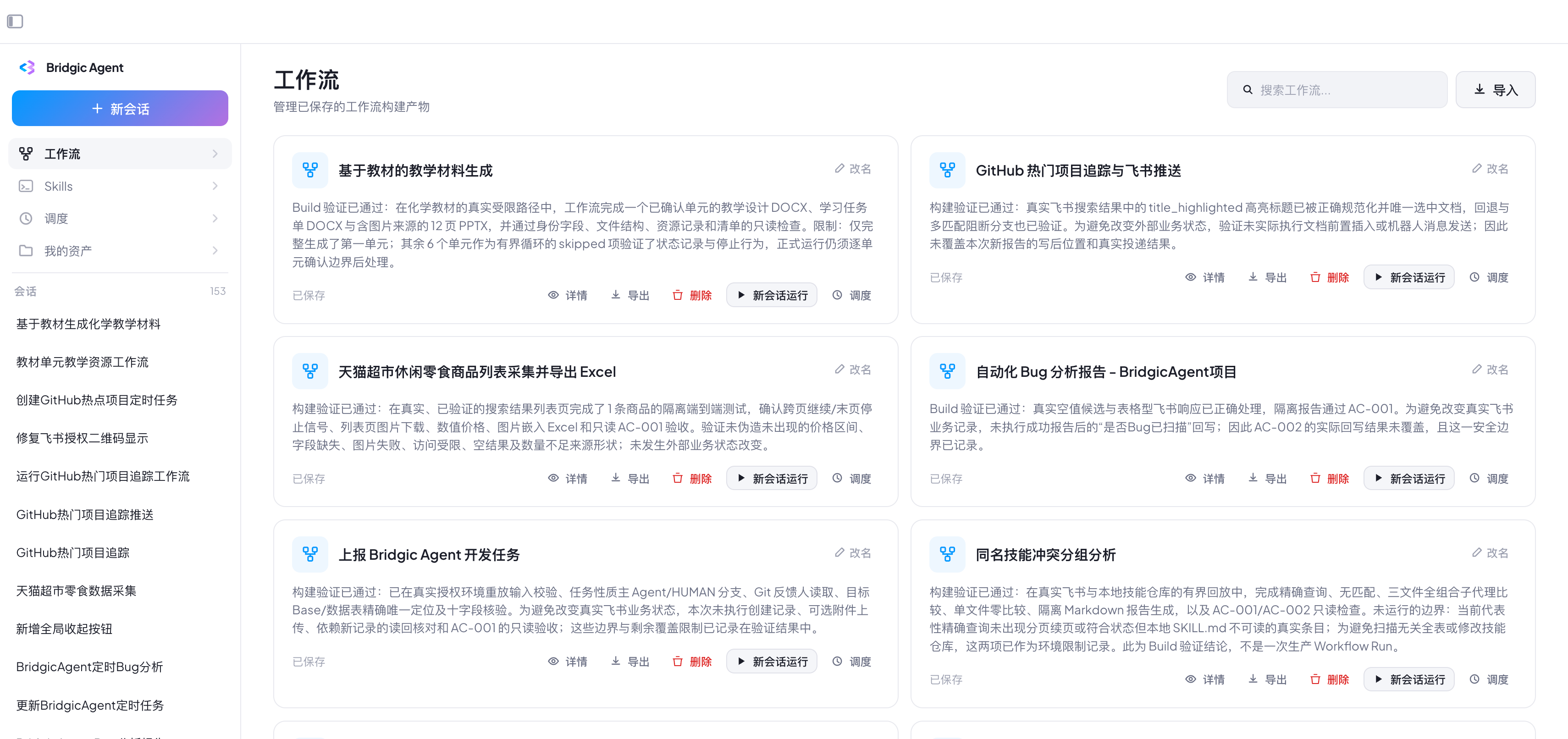1568x739 pixels.
Task: Export the GitHub 热门项目追踪与飞书推送 workflow
Action: coord(1267,277)
